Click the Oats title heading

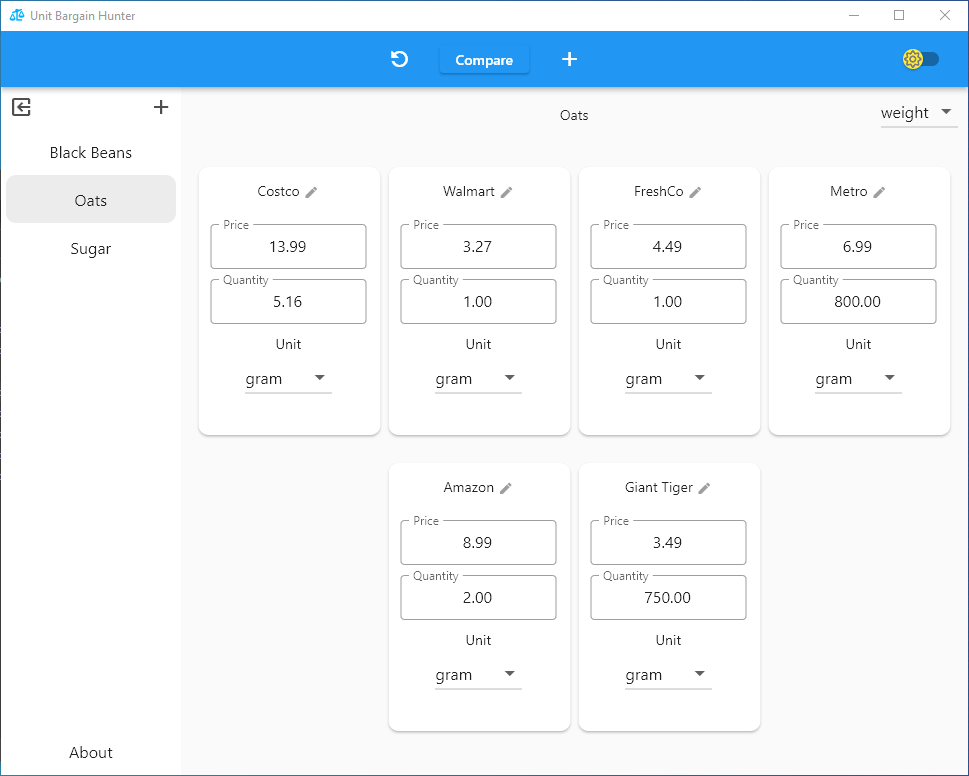(x=574, y=116)
